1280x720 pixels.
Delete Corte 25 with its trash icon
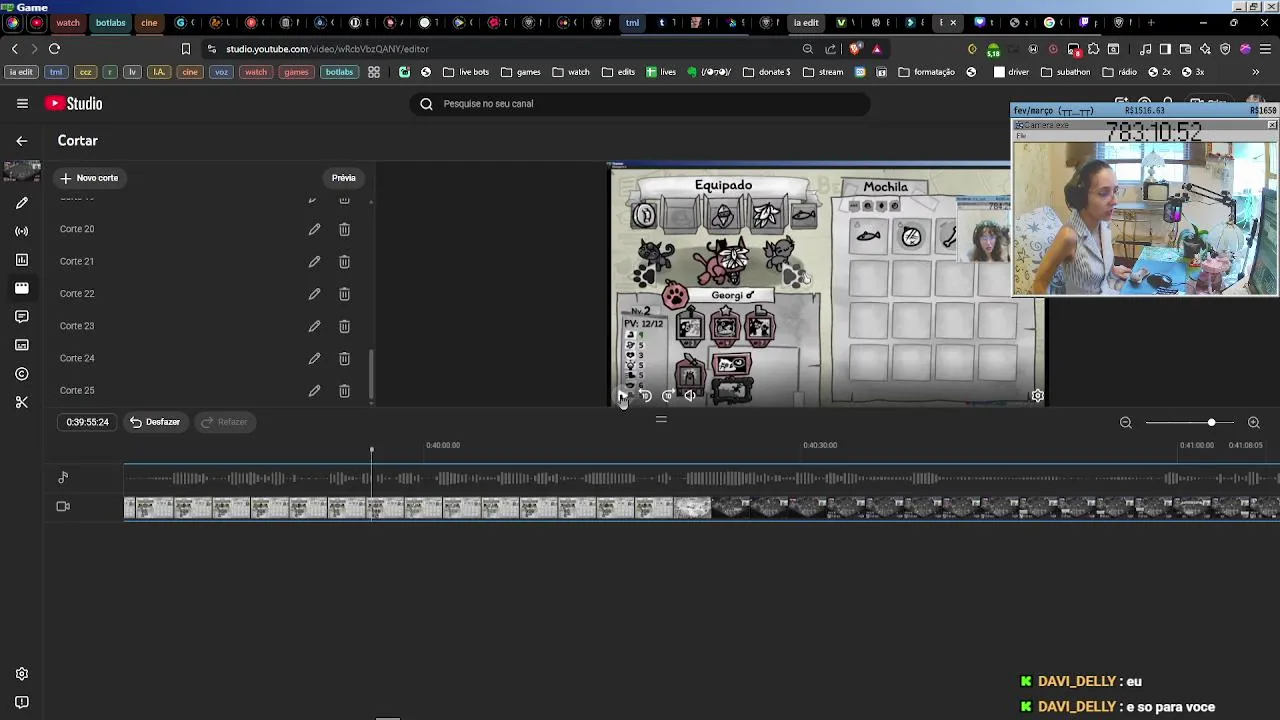tap(344, 390)
